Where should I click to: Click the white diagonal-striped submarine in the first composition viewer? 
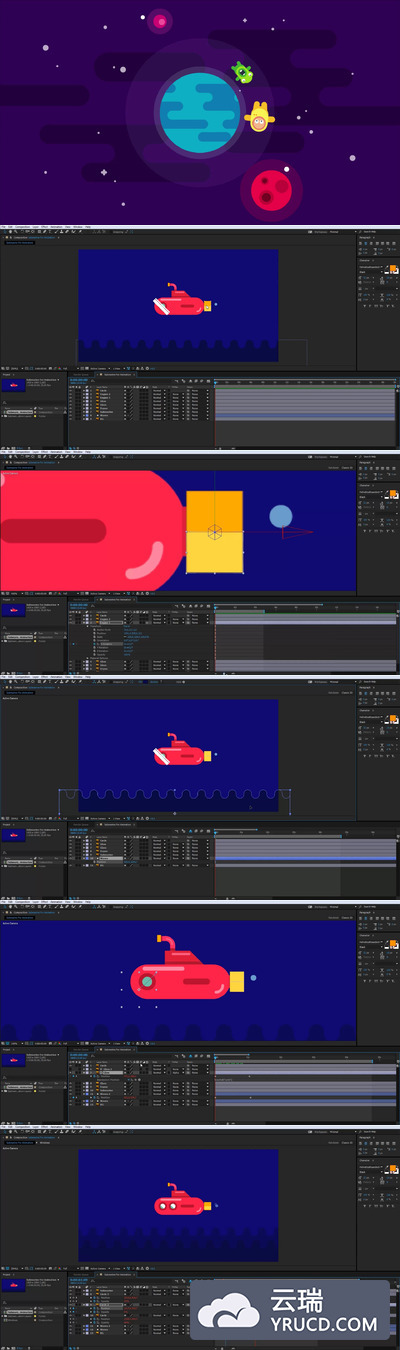pyautogui.click(x=181, y=302)
